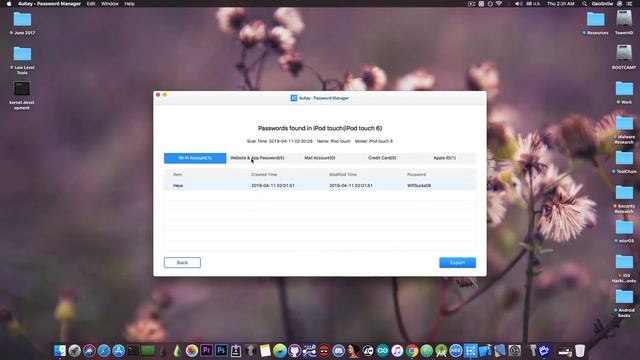Image resolution: width=640 pixels, height=360 pixels.
Task: Open Spotlight search magnifier icon
Action: click(x=584, y=4)
